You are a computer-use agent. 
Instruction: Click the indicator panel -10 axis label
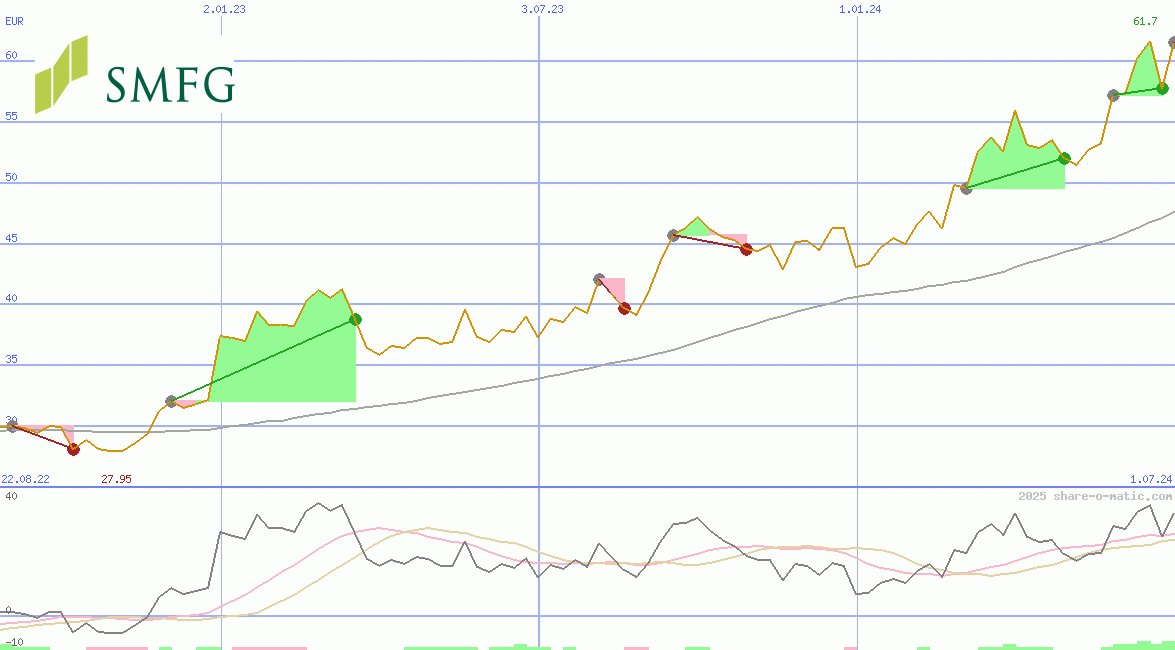13,643
